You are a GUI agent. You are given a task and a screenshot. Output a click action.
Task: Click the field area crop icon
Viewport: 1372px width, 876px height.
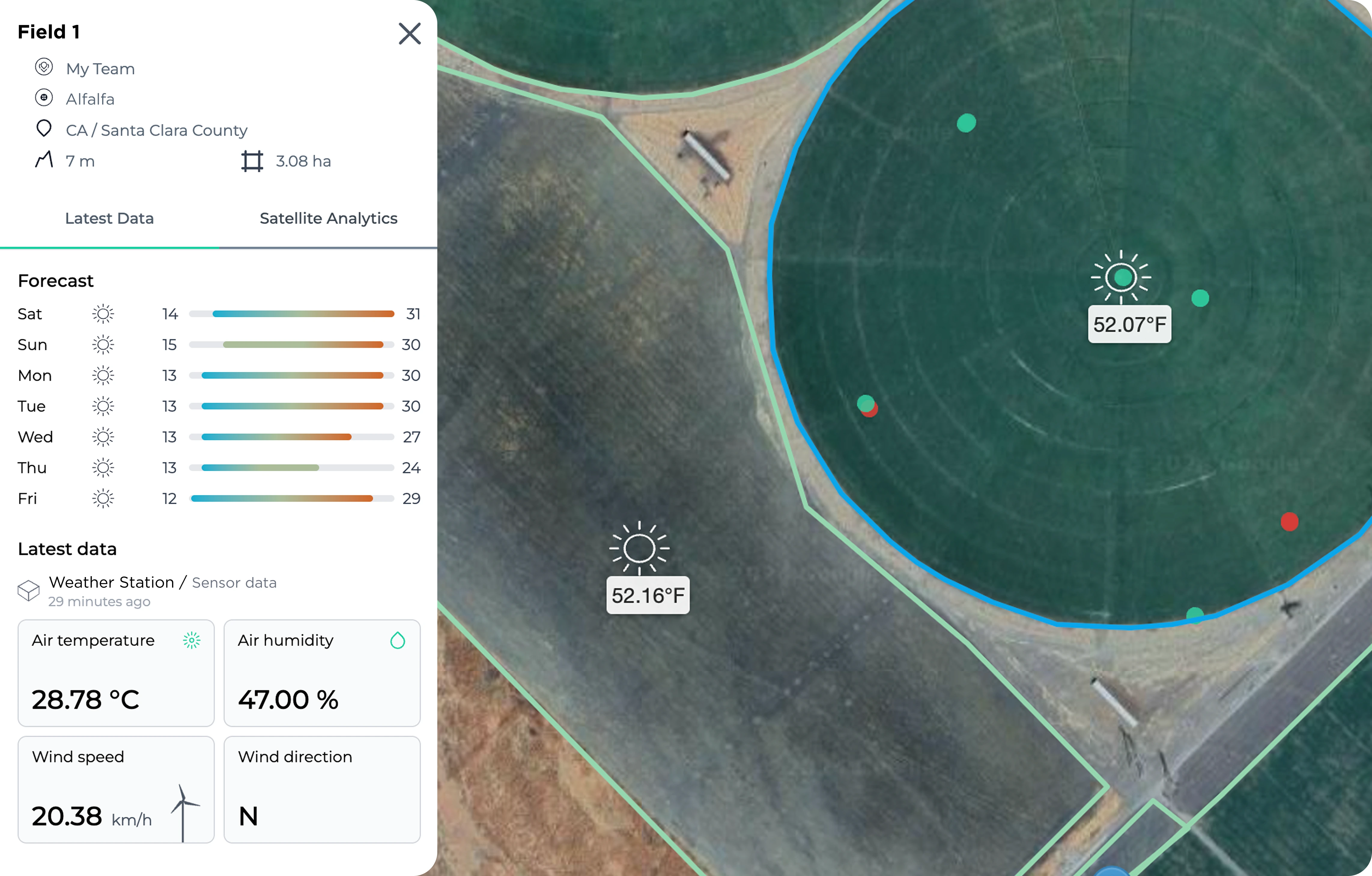pos(252,161)
